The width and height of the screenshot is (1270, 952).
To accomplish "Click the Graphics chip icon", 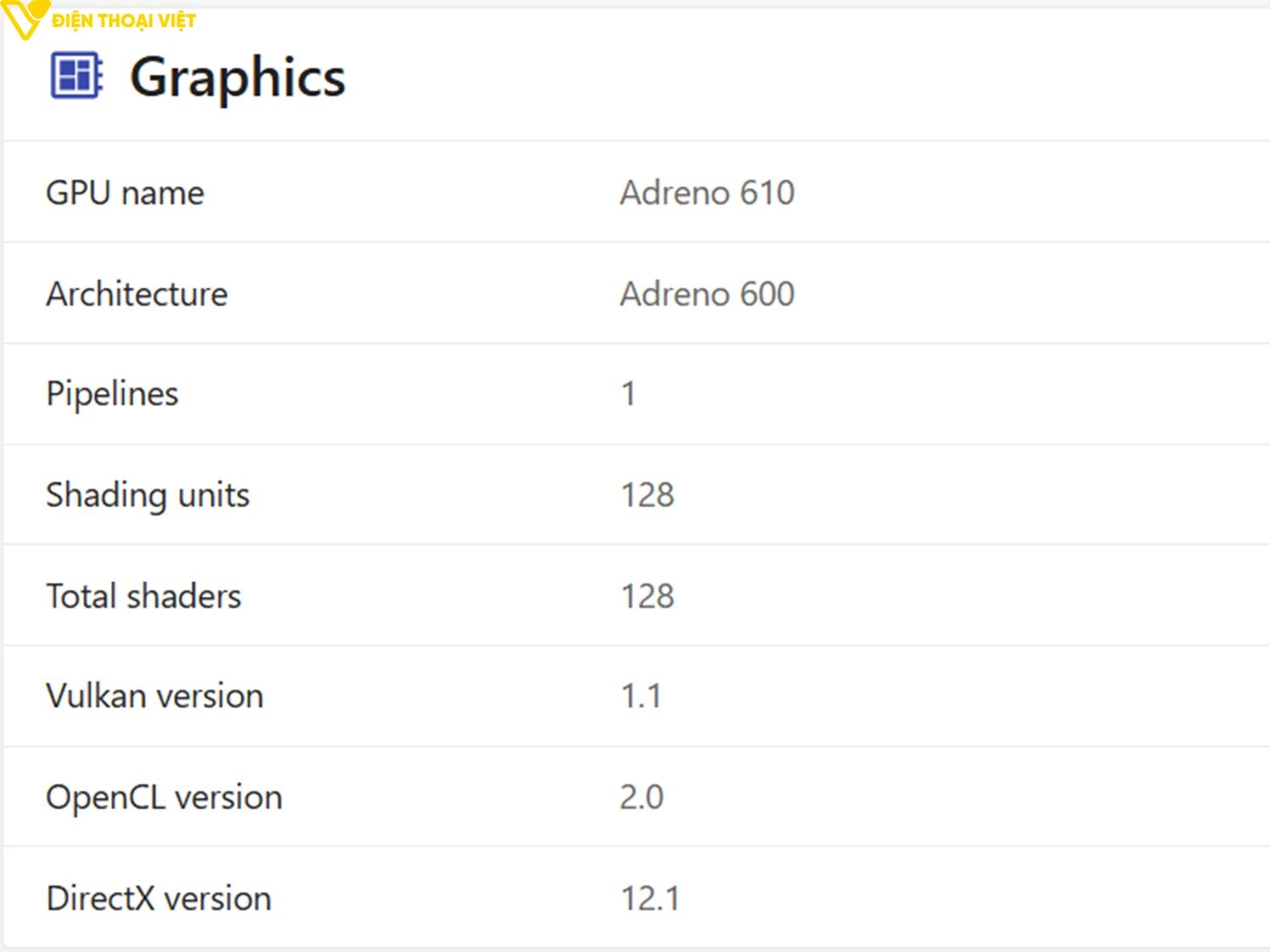I will tap(76, 75).
